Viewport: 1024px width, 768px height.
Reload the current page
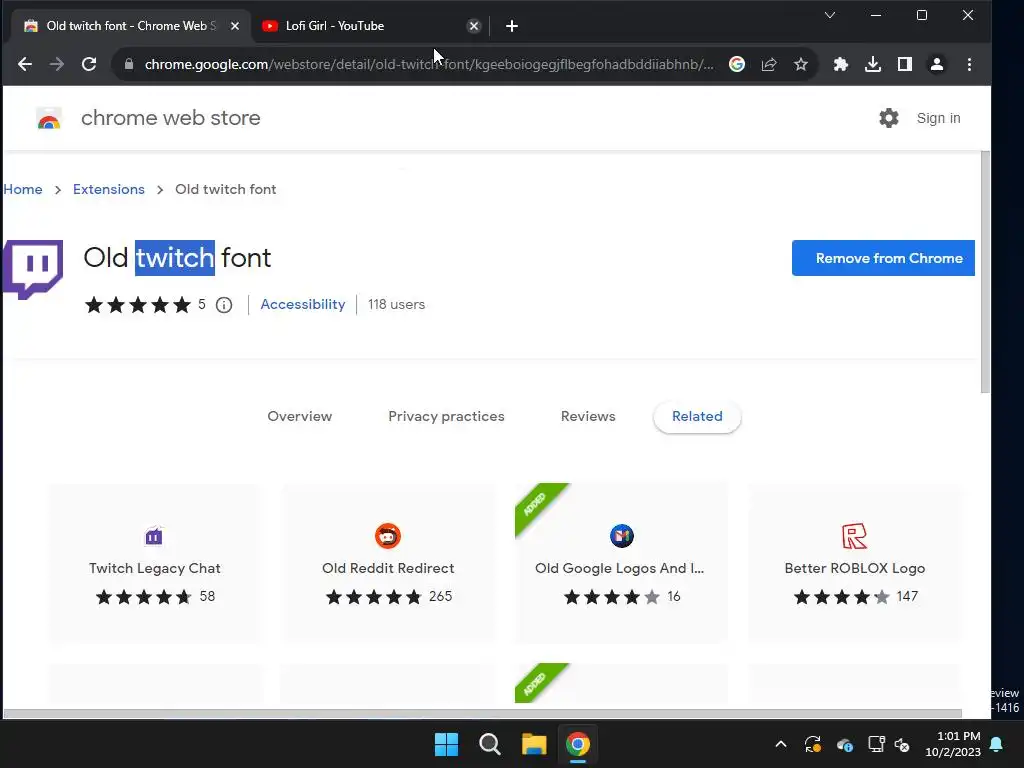89,64
